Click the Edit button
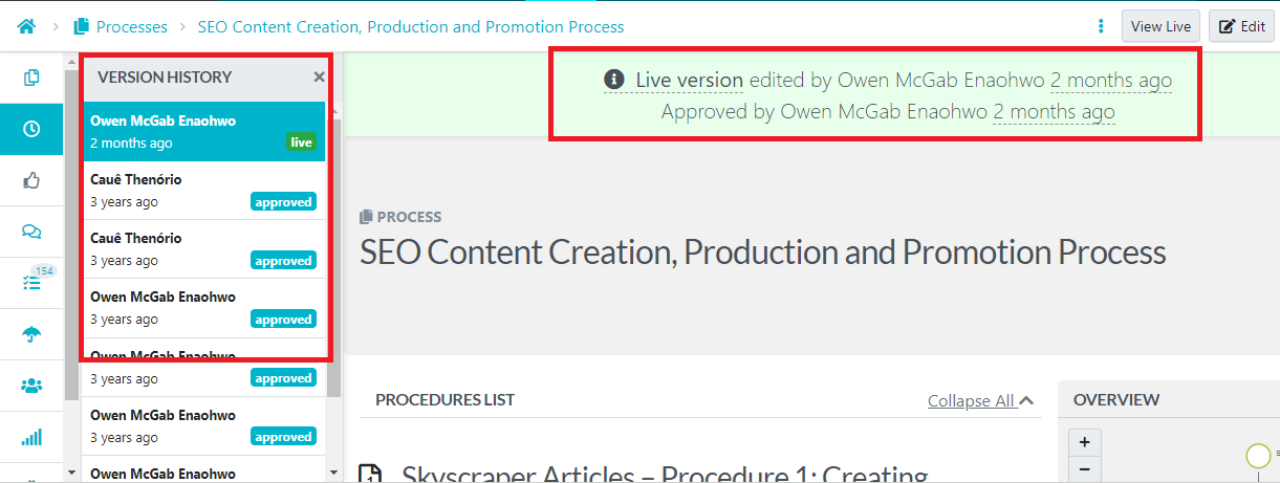1280x483 pixels. [x=1241, y=27]
